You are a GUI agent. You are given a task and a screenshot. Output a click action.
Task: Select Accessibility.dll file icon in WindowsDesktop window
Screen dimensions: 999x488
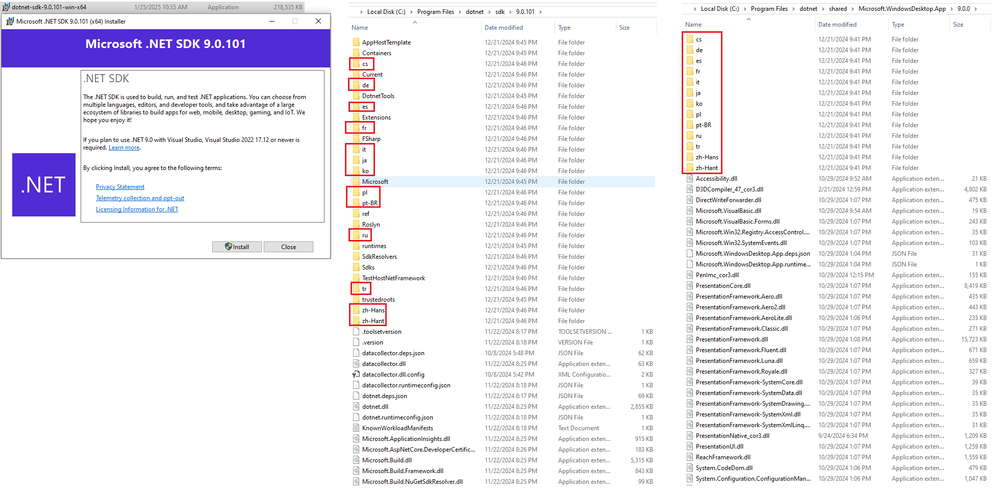point(690,178)
